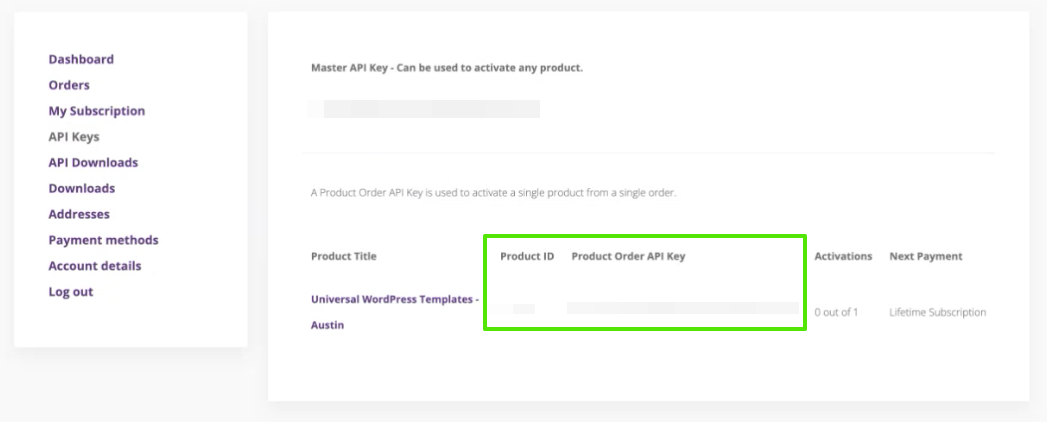Click the blurred Product ID value
This screenshot has width=1047, height=422.
(524, 309)
